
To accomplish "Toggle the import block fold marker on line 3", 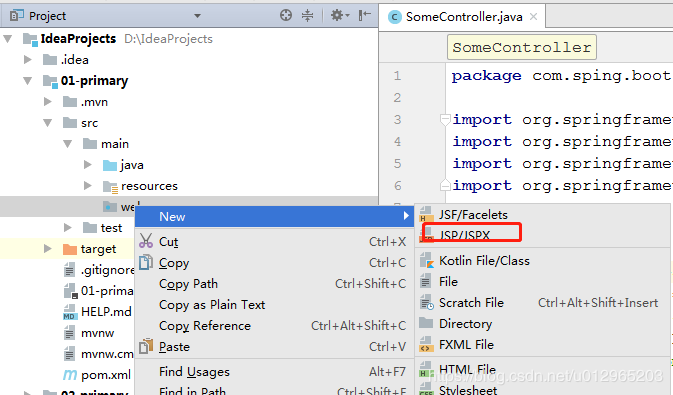I will (445, 120).
